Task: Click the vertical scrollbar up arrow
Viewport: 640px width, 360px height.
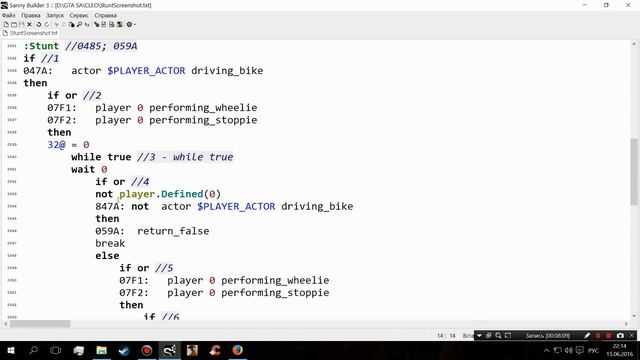Action: click(634, 44)
